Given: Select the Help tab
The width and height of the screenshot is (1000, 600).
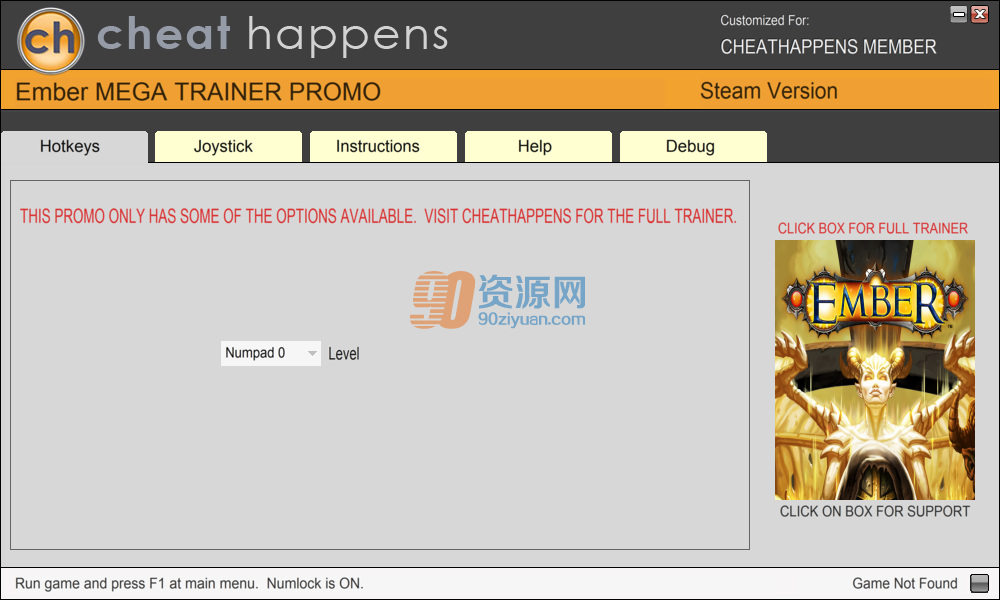Looking at the screenshot, I should pos(538,147).
